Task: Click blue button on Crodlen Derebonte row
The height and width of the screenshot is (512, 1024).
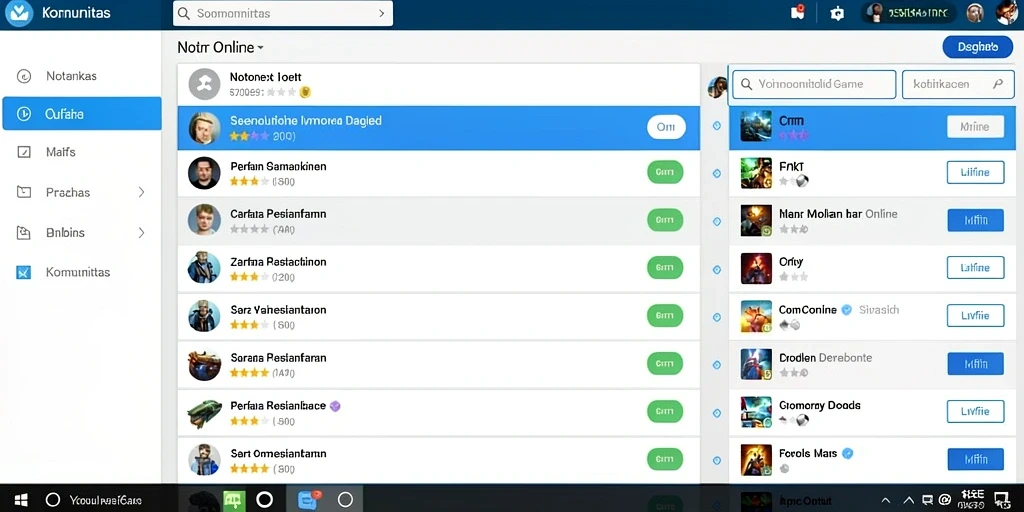Action: (976, 363)
